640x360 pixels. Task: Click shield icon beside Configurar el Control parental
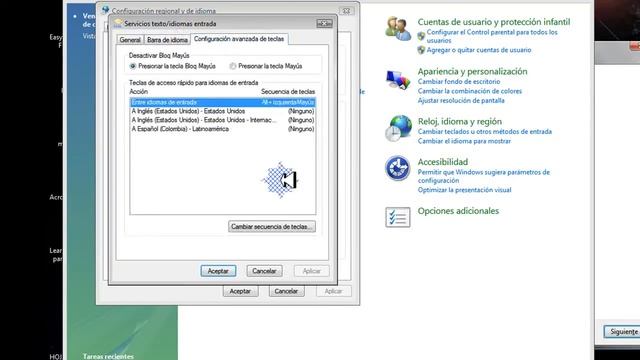point(421,36)
